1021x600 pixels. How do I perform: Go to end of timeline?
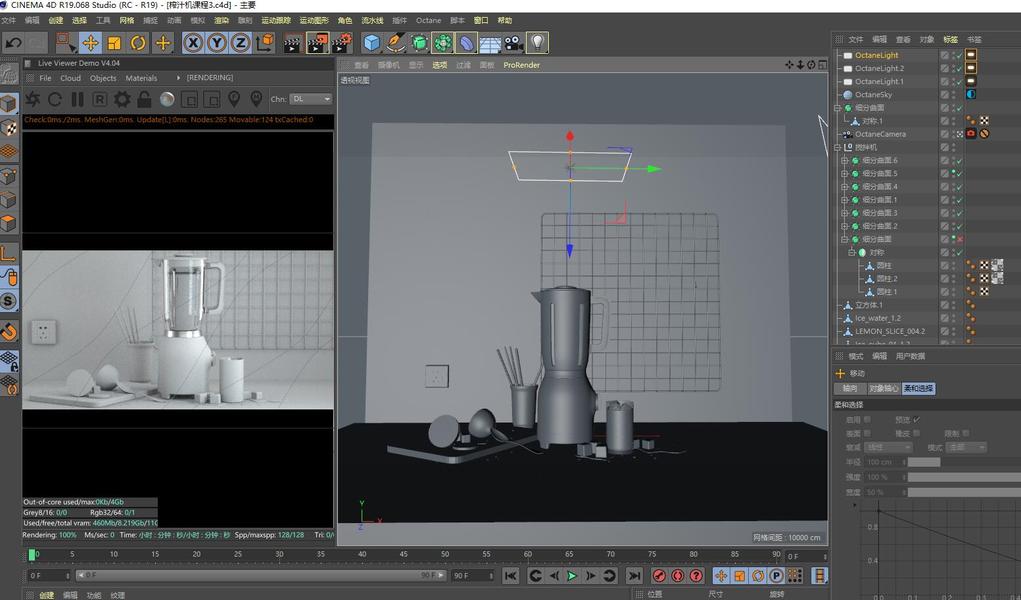tap(634, 576)
